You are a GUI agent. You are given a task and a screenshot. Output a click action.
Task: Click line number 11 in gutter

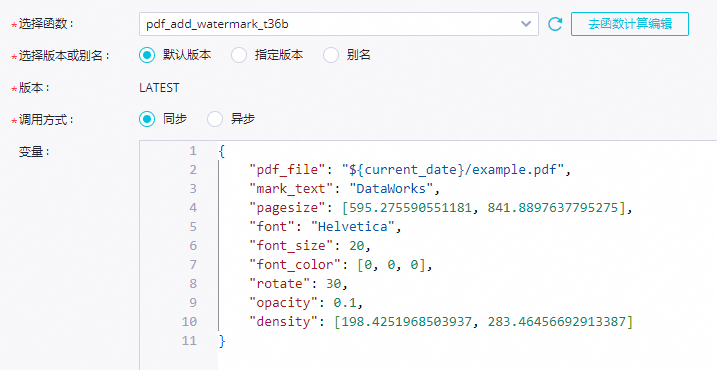(x=189, y=340)
